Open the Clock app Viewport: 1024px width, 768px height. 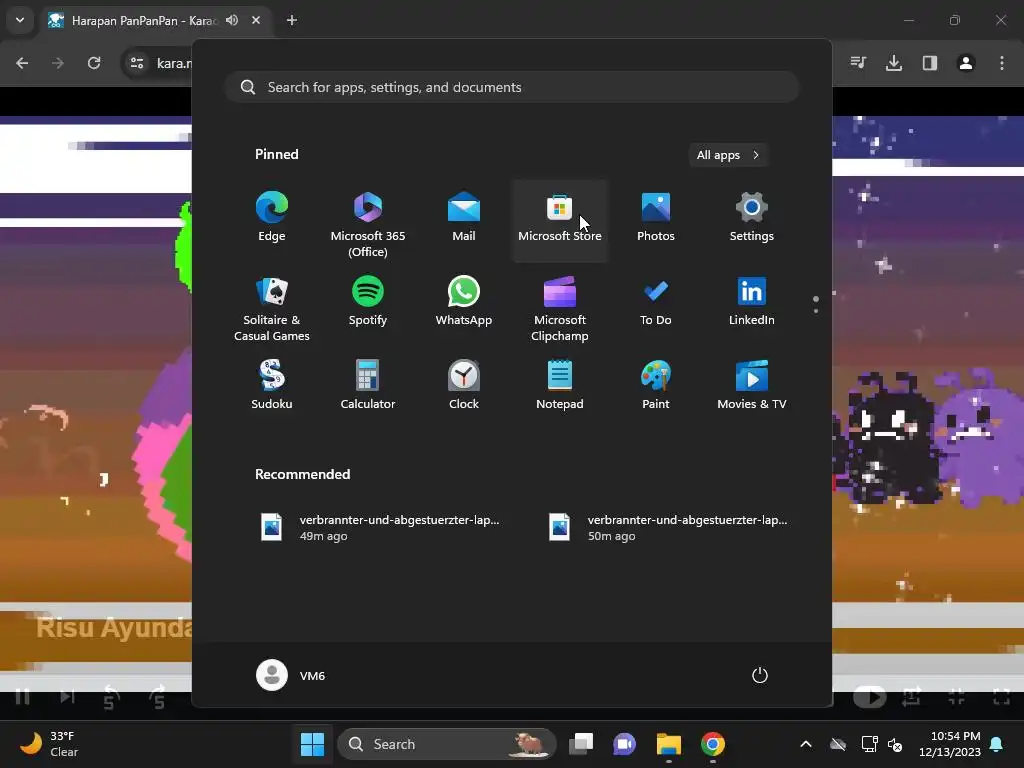(464, 387)
